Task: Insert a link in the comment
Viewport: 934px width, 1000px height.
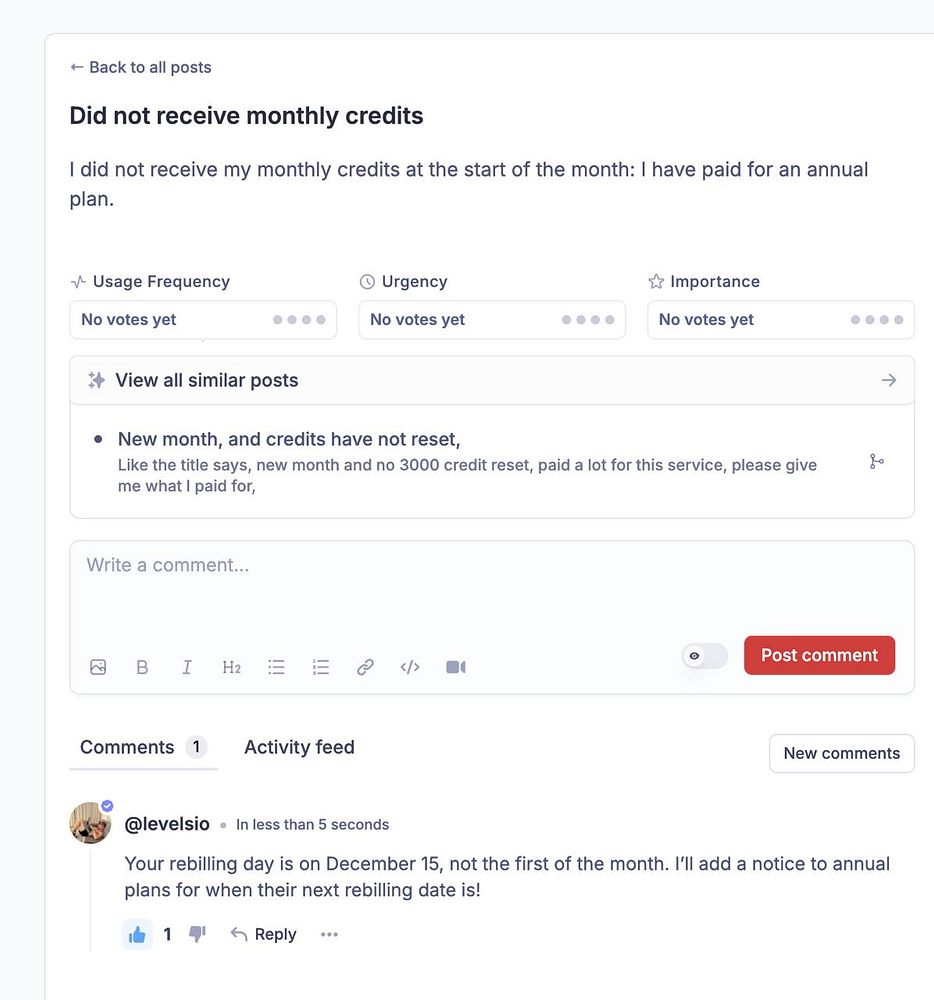Action: (365, 667)
